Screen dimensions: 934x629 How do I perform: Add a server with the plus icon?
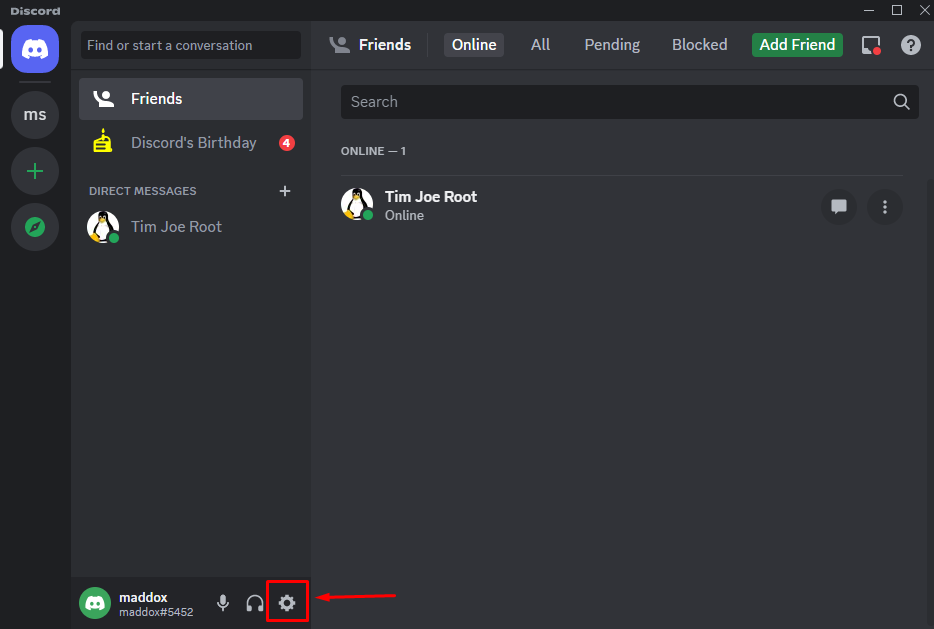tap(35, 172)
